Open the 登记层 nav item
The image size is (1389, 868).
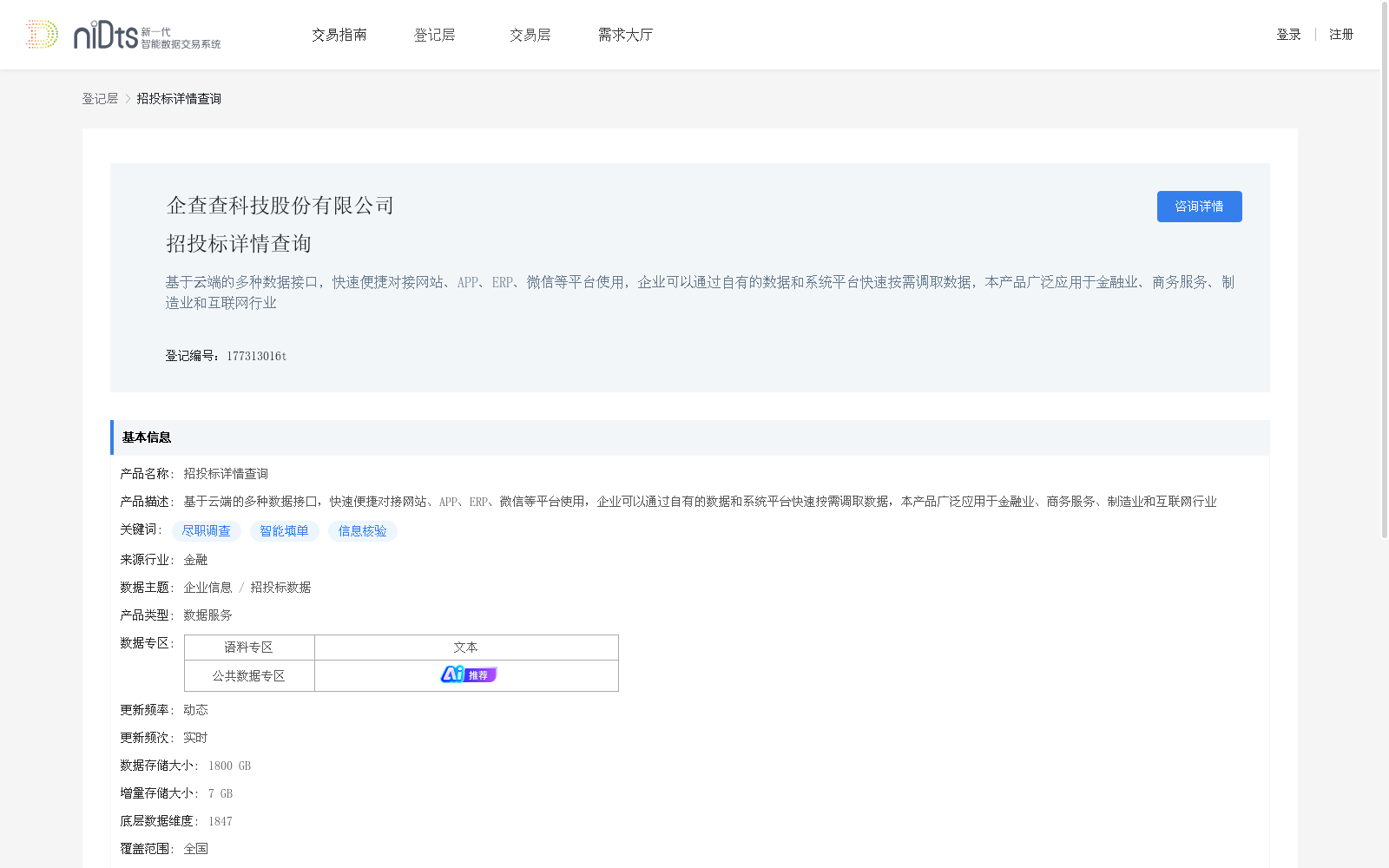(435, 35)
